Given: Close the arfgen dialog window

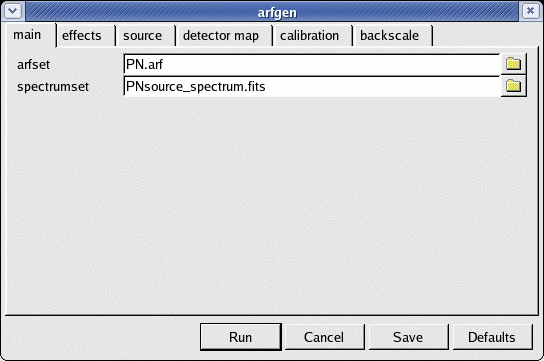Looking at the screenshot, I should pyautogui.click(x=530, y=11).
